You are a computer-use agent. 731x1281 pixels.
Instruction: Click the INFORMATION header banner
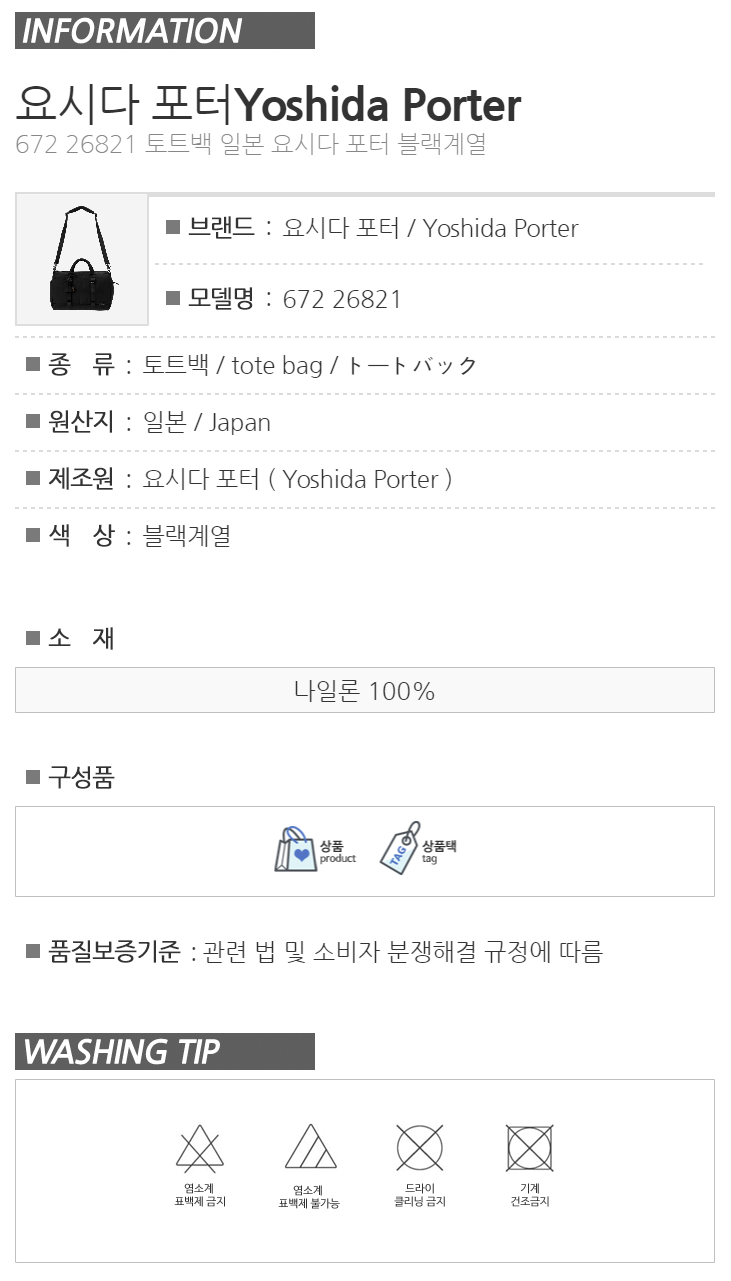(165, 31)
